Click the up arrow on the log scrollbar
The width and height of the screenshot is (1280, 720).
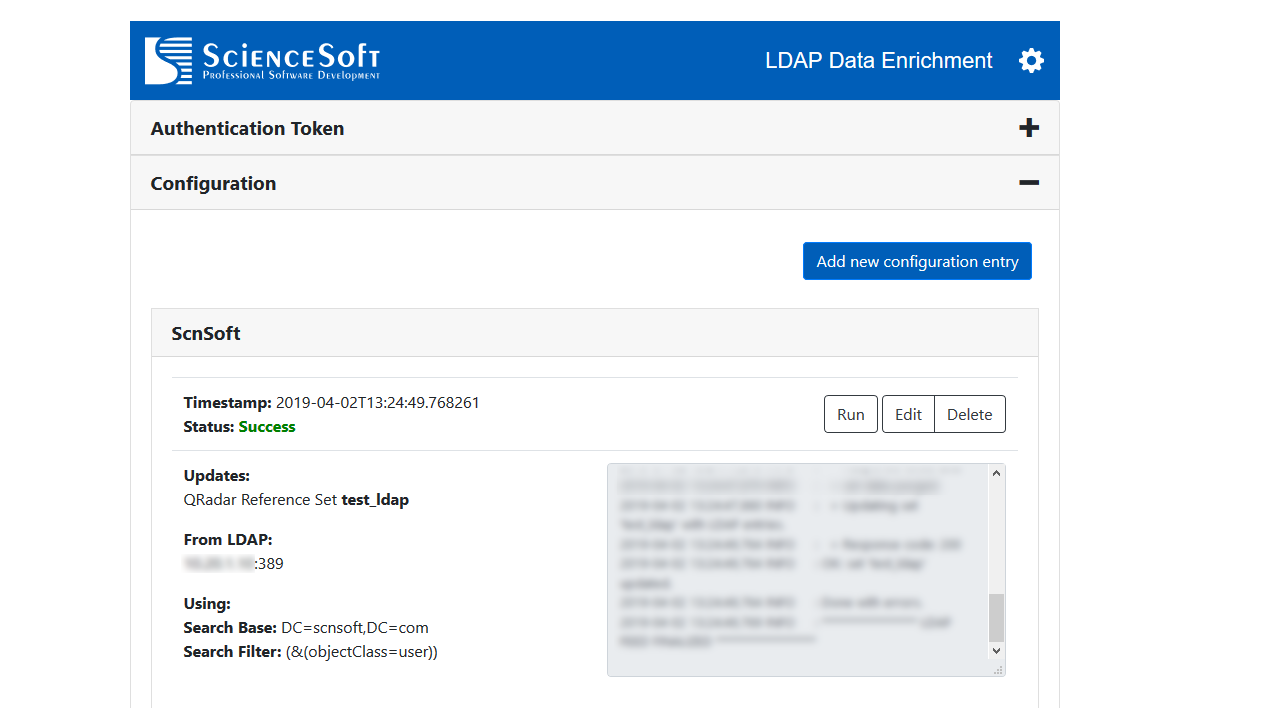[995, 473]
